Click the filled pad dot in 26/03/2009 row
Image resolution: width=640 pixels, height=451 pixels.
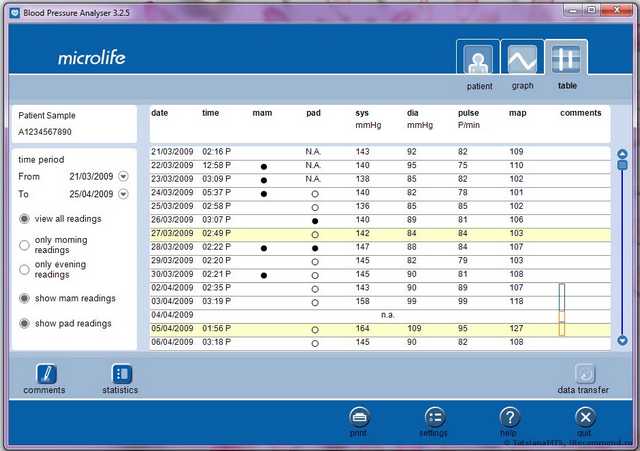pos(315,221)
